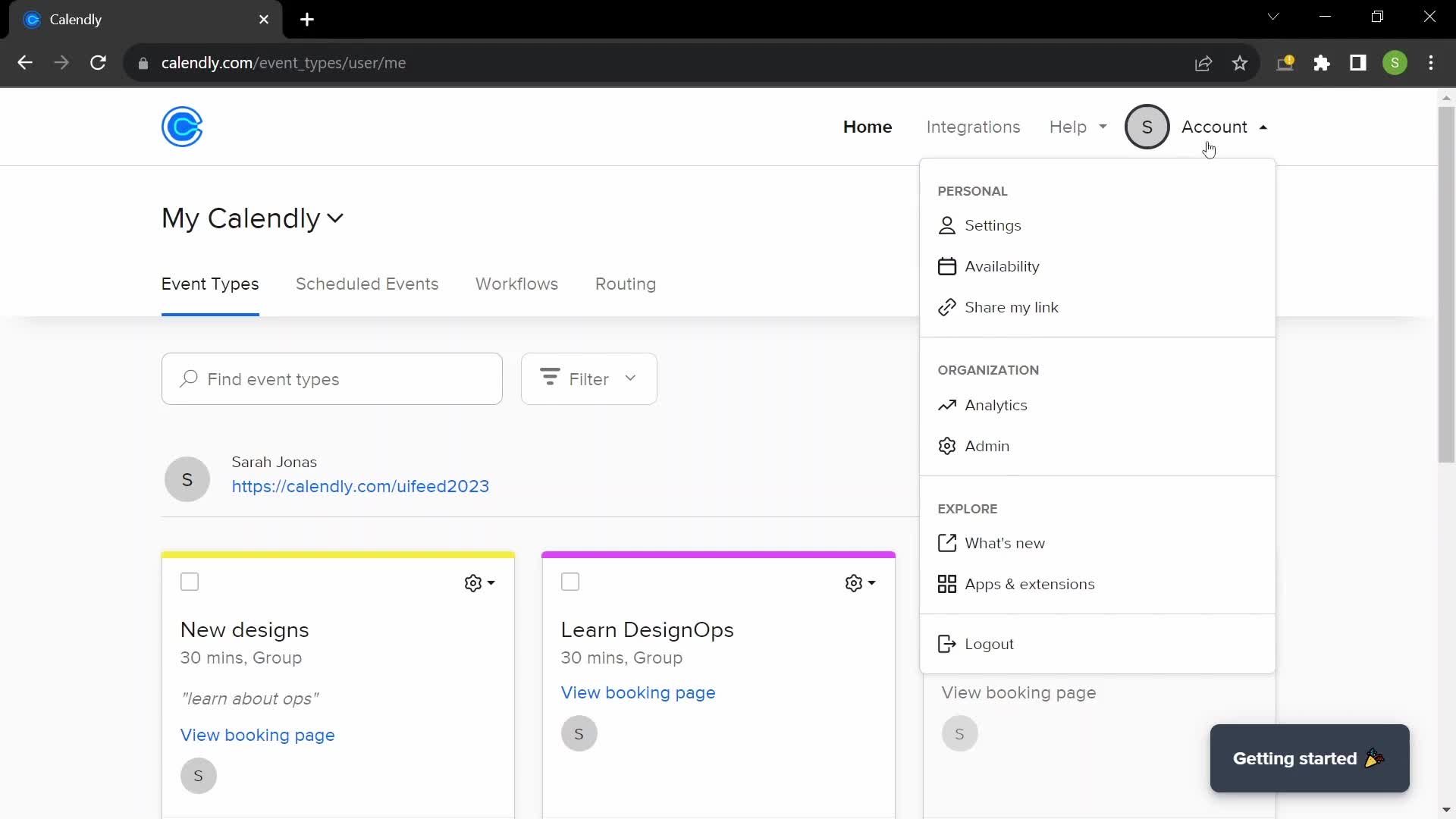Screen dimensions: 1456x819
Task: Expand the My Calendly dropdown arrow
Action: tap(337, 218)
